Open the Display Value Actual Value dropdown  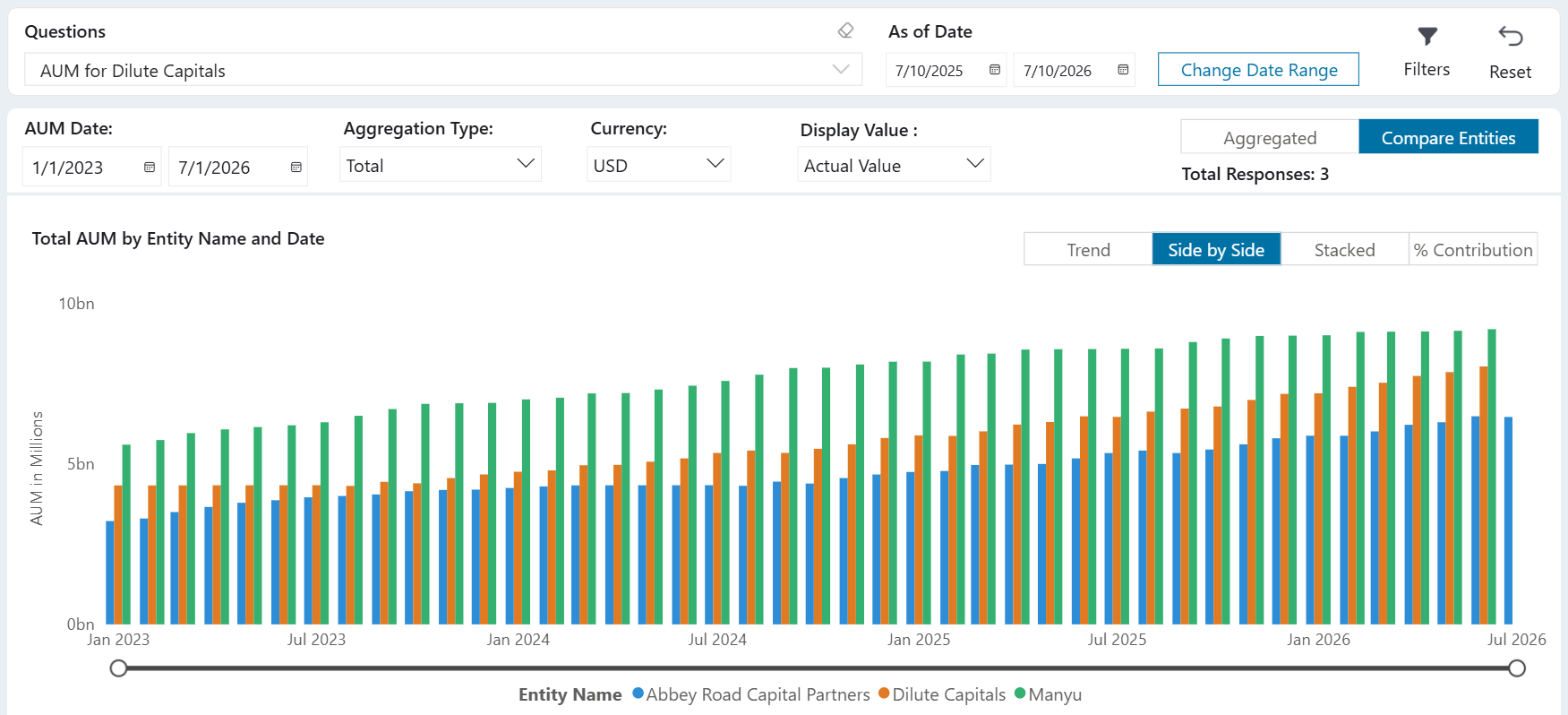(x=894, y=165)
